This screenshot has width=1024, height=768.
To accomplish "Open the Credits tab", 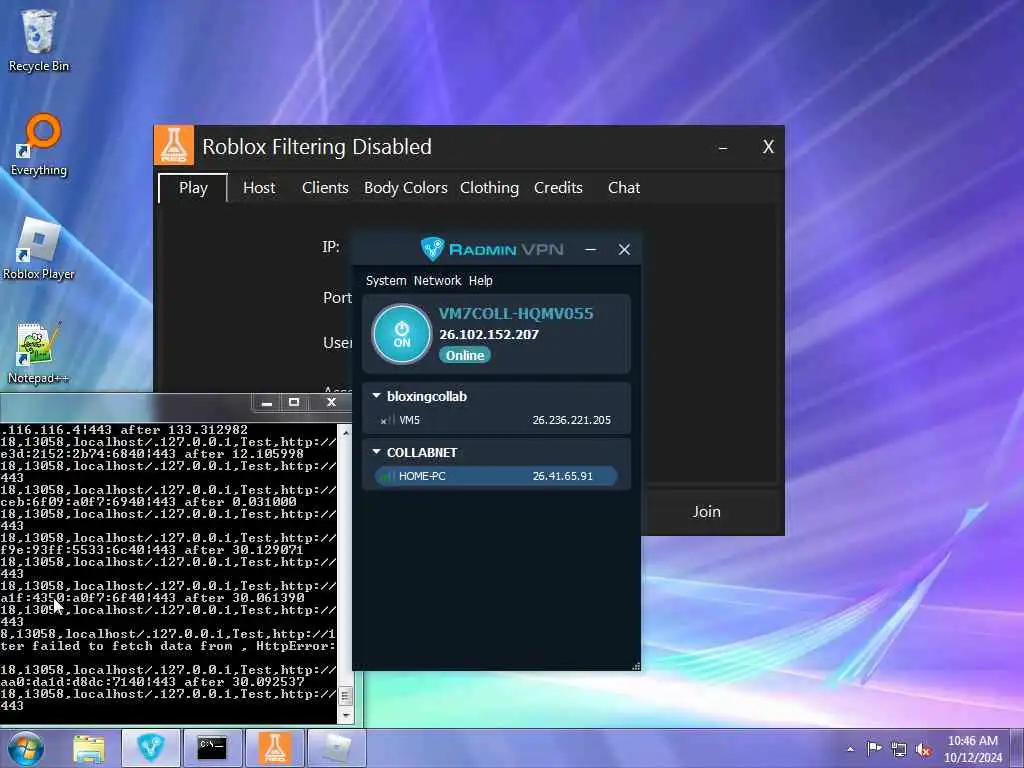I will [x=558, y=188].
